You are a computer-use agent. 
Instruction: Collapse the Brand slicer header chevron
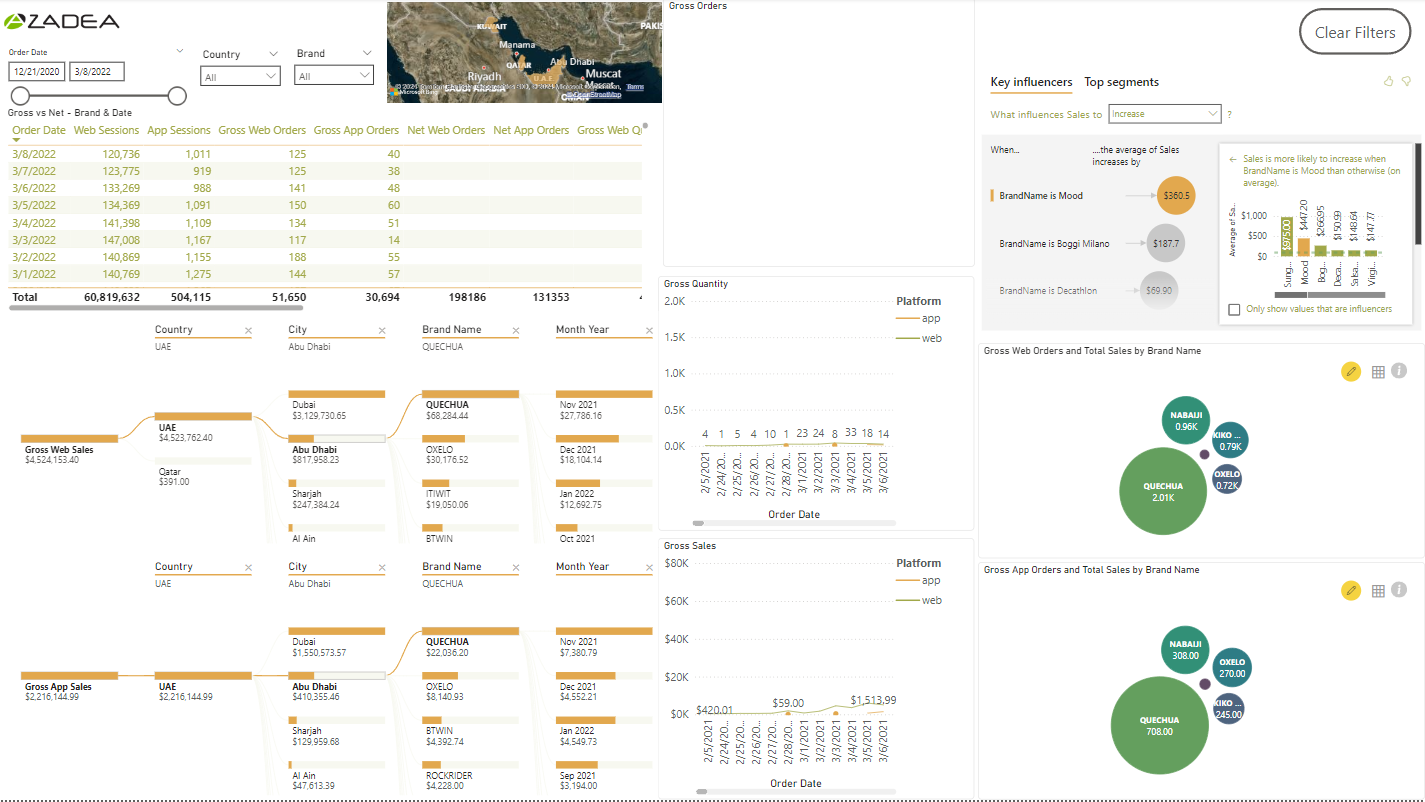(x=365, y=54)
